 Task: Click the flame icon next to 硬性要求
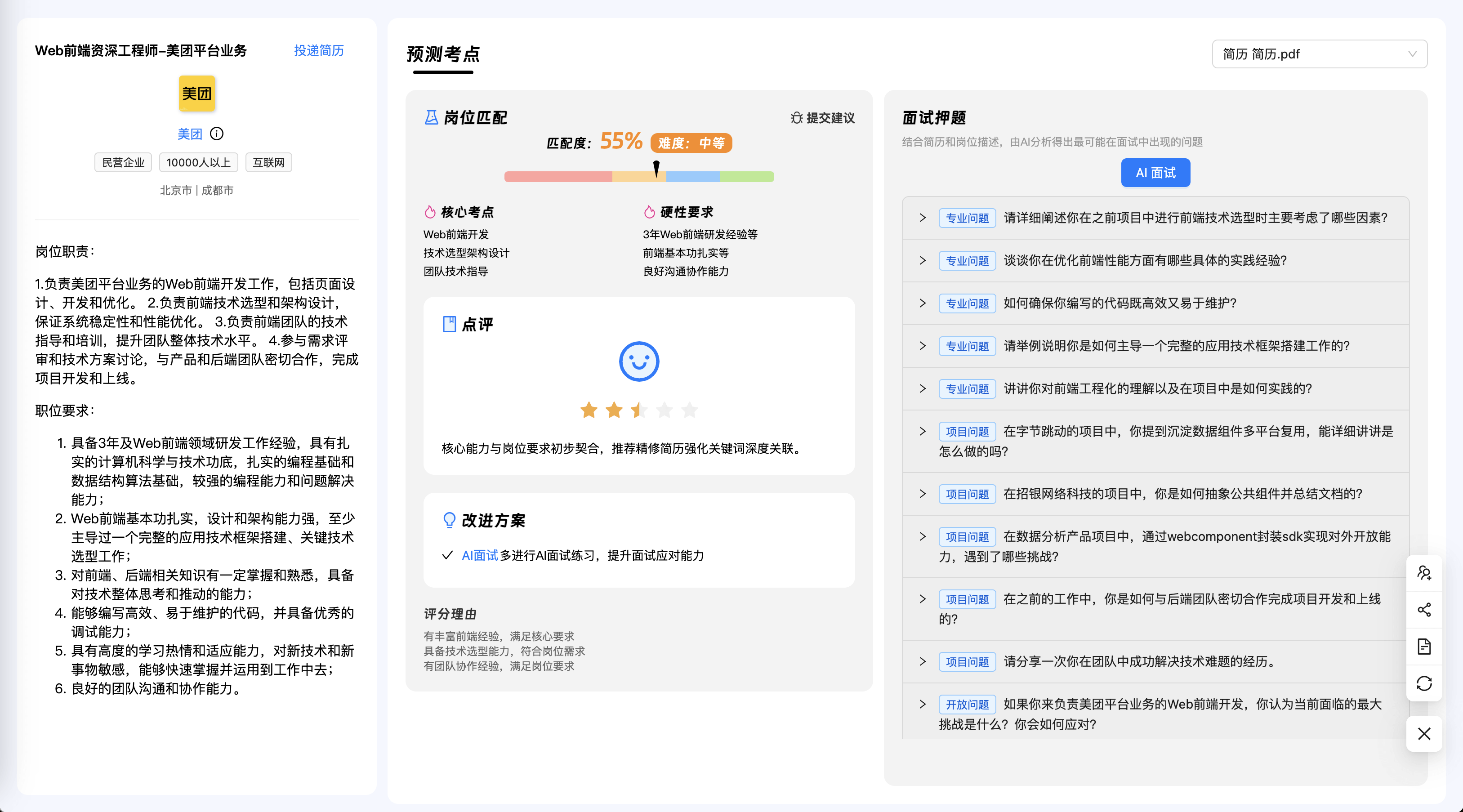coord(649,212)
